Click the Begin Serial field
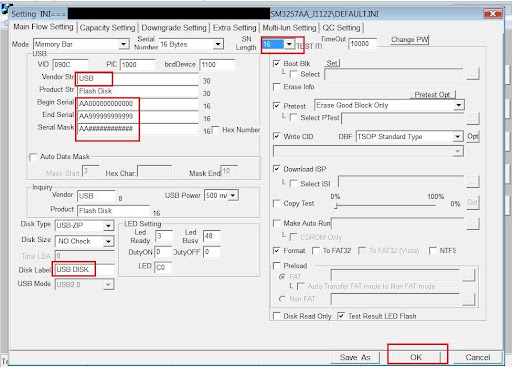512x367 pixels. [138, 104]
